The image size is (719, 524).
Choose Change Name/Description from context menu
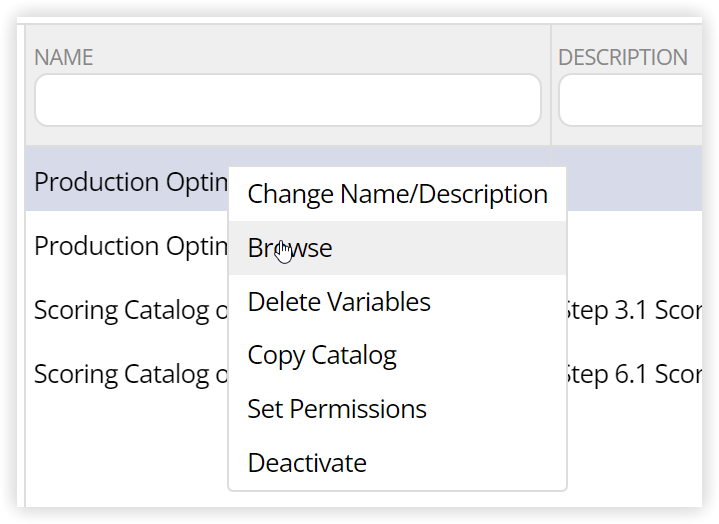397,194
